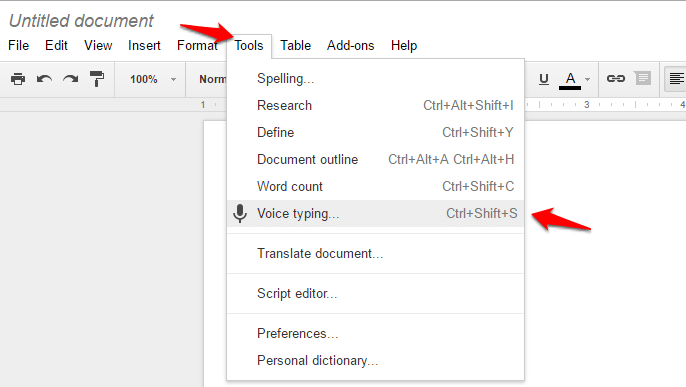This screenshot has height=387, width=686.
Task: Click the Undo arrow icon
Action: [44, 79]
